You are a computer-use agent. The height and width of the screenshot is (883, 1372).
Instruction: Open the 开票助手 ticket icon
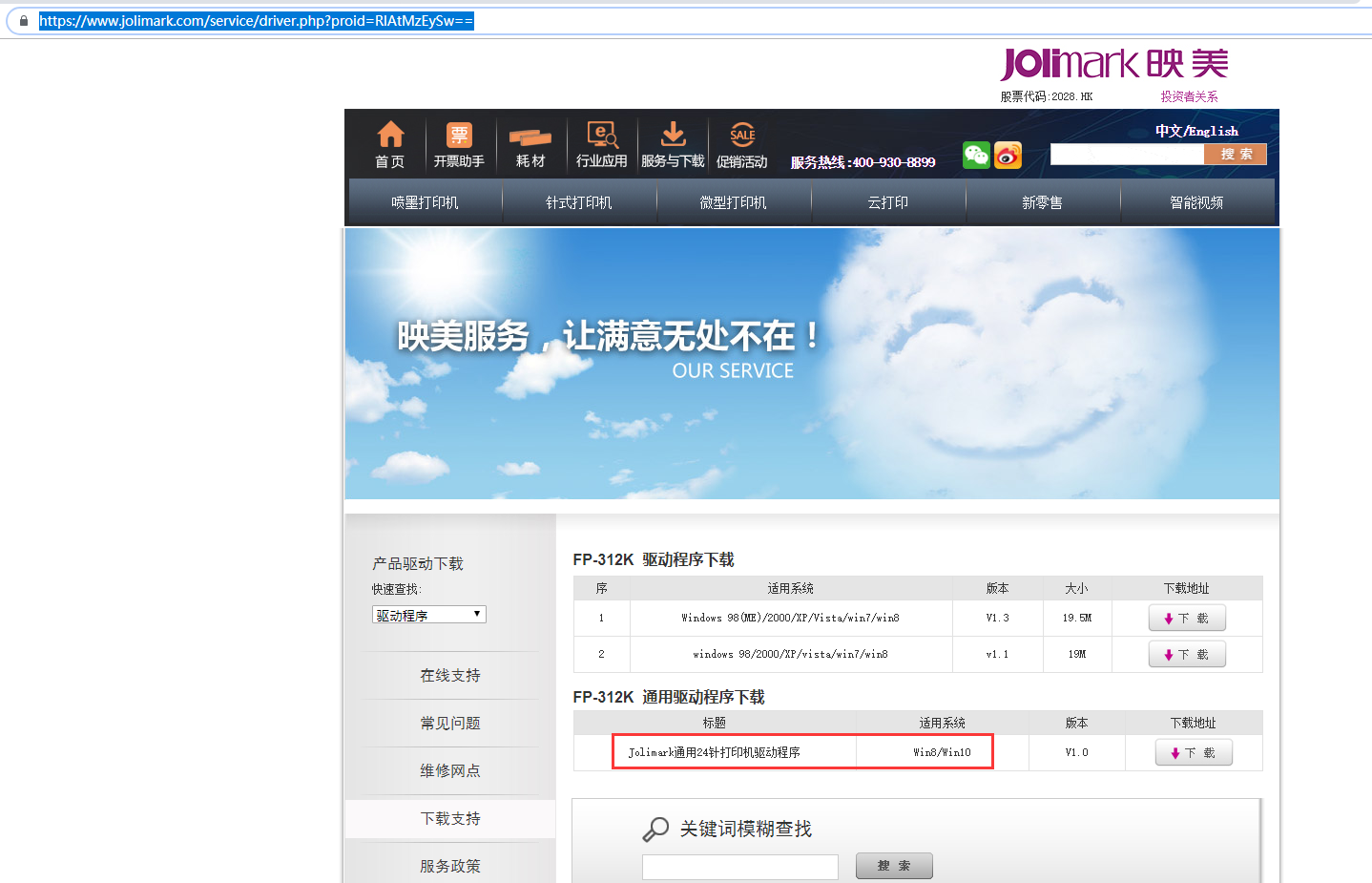pyautogui.click(x=459, y=145)
